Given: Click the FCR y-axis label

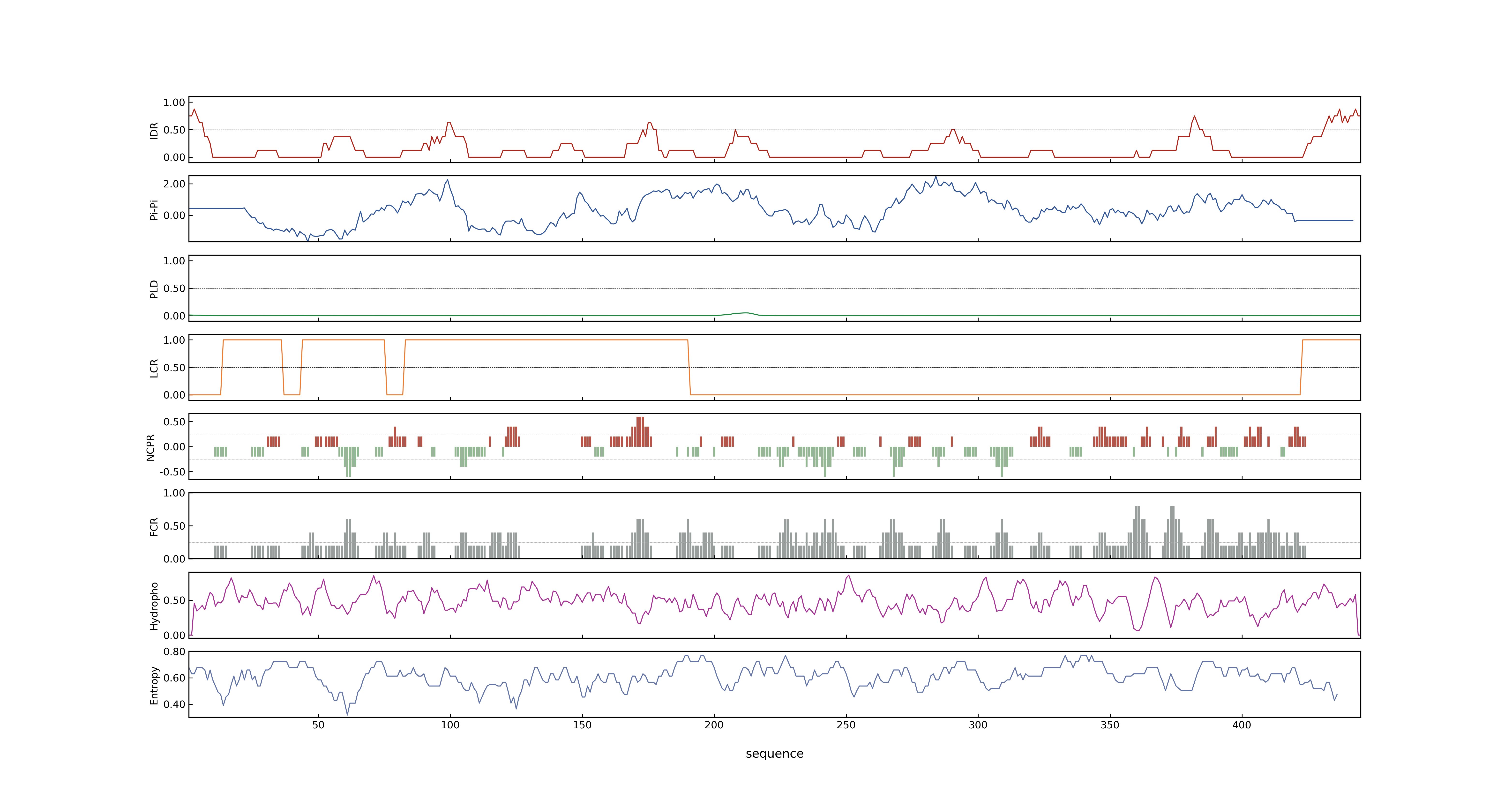Looking at the screenshot, I should click(x=154, y=526).
